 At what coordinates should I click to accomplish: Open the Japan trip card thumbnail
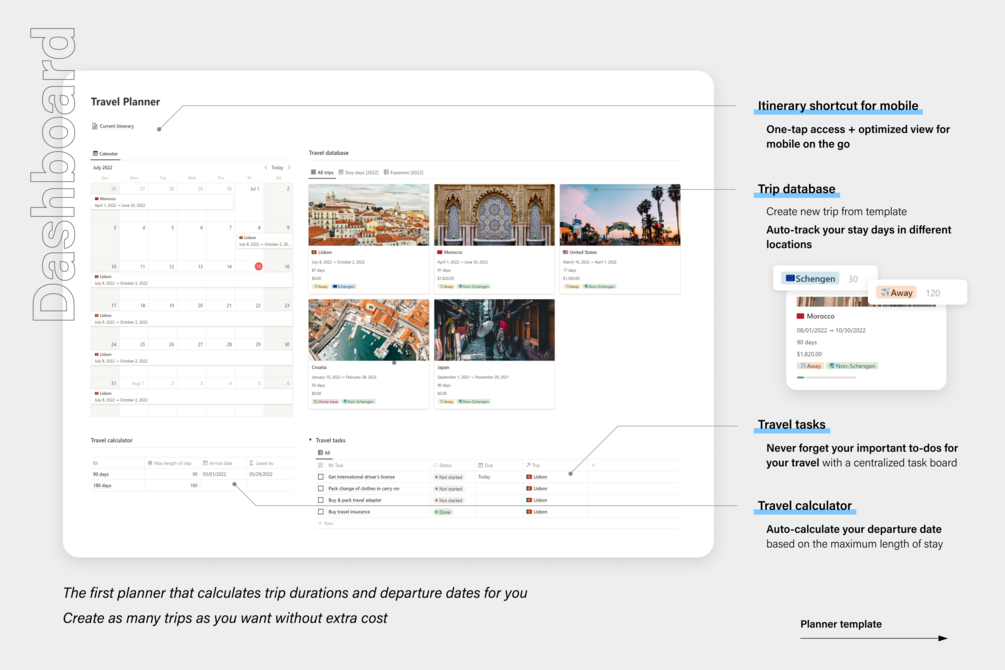click(x=494, y=330)
